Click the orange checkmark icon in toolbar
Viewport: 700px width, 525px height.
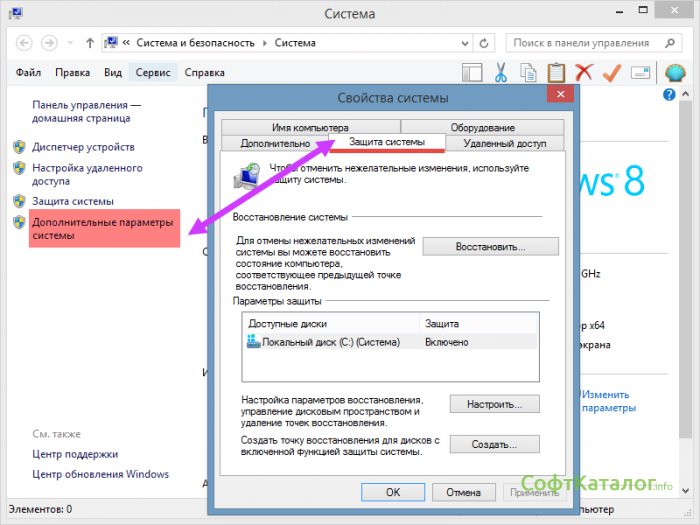(x=612, y=73)
